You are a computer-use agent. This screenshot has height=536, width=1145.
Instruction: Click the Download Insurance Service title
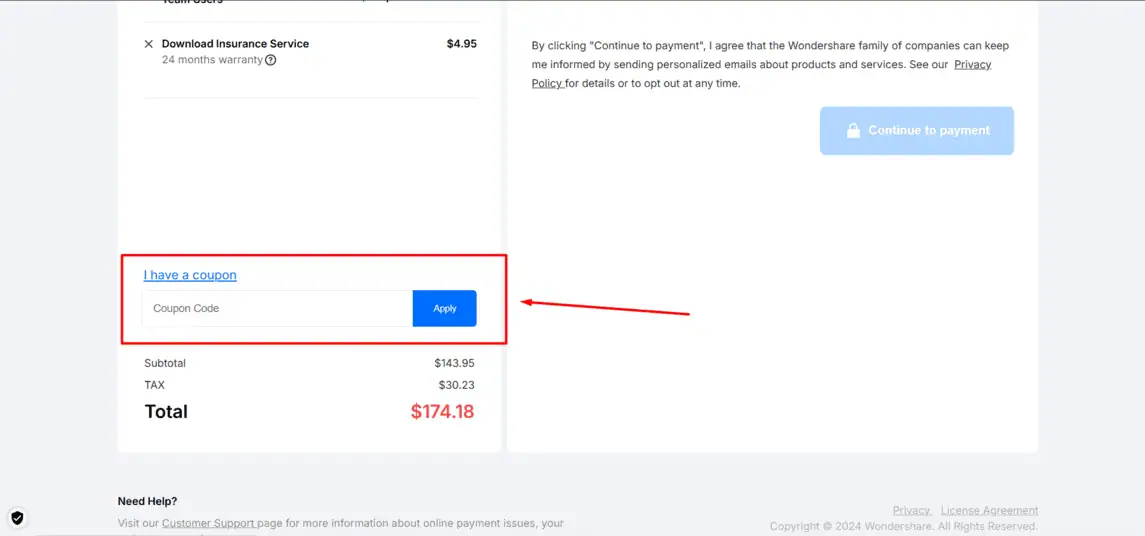pos(235,44)
